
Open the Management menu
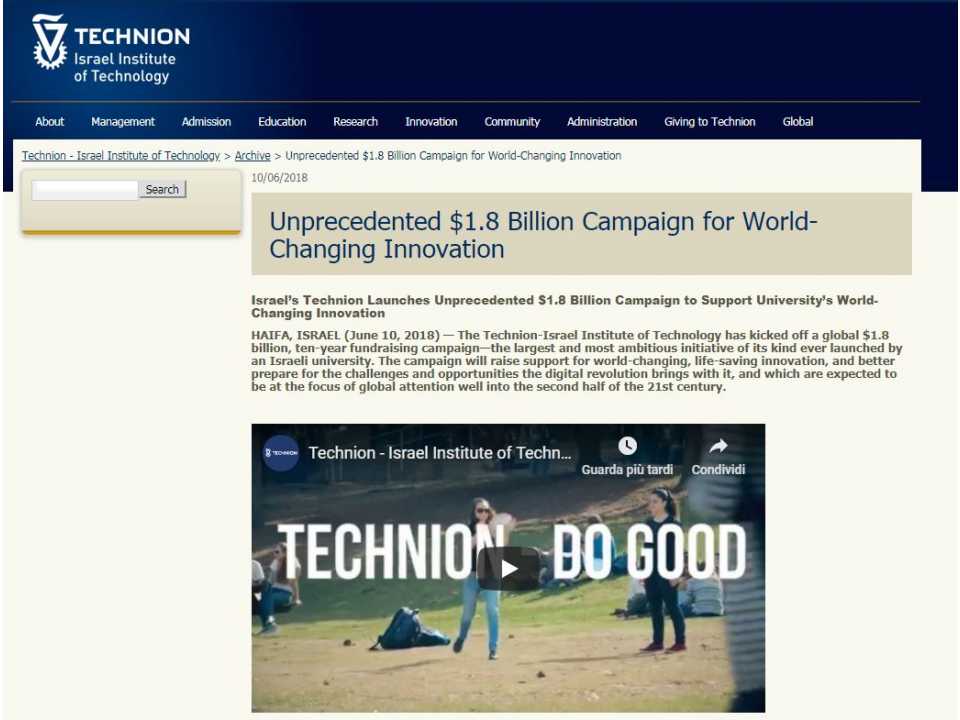(123, 121)
